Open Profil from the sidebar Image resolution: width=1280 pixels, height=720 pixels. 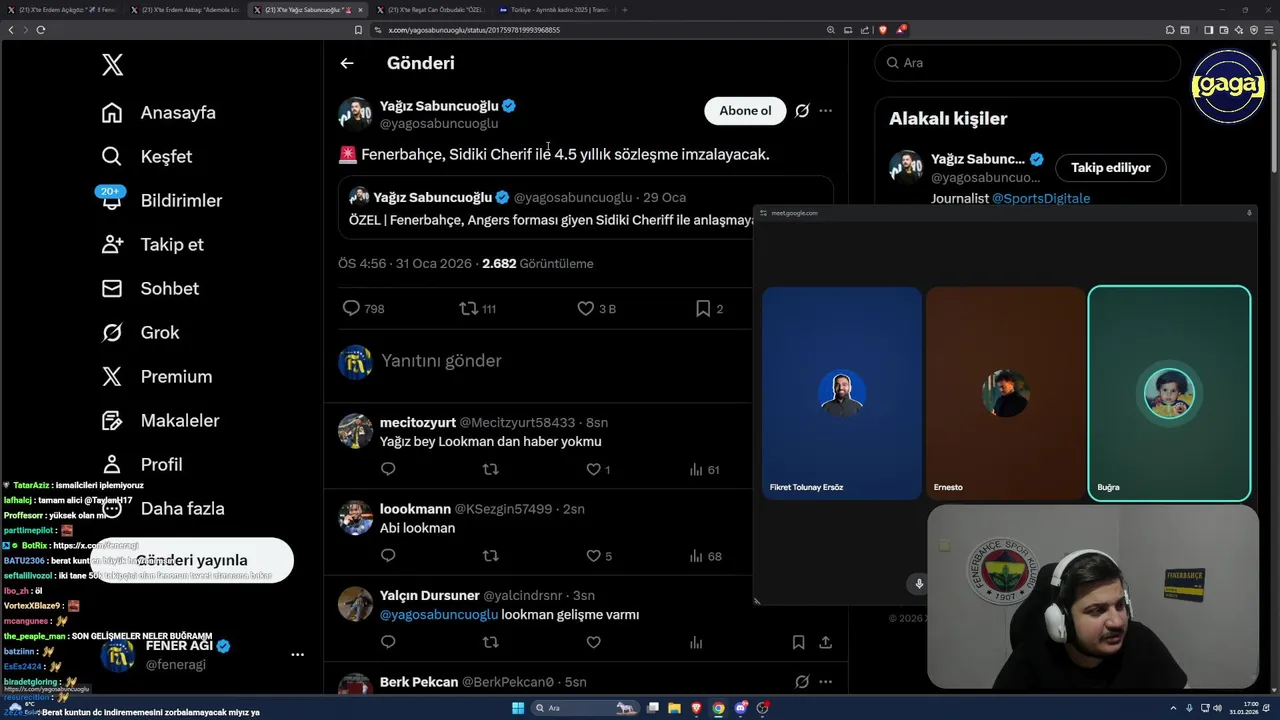coord(141,465)
